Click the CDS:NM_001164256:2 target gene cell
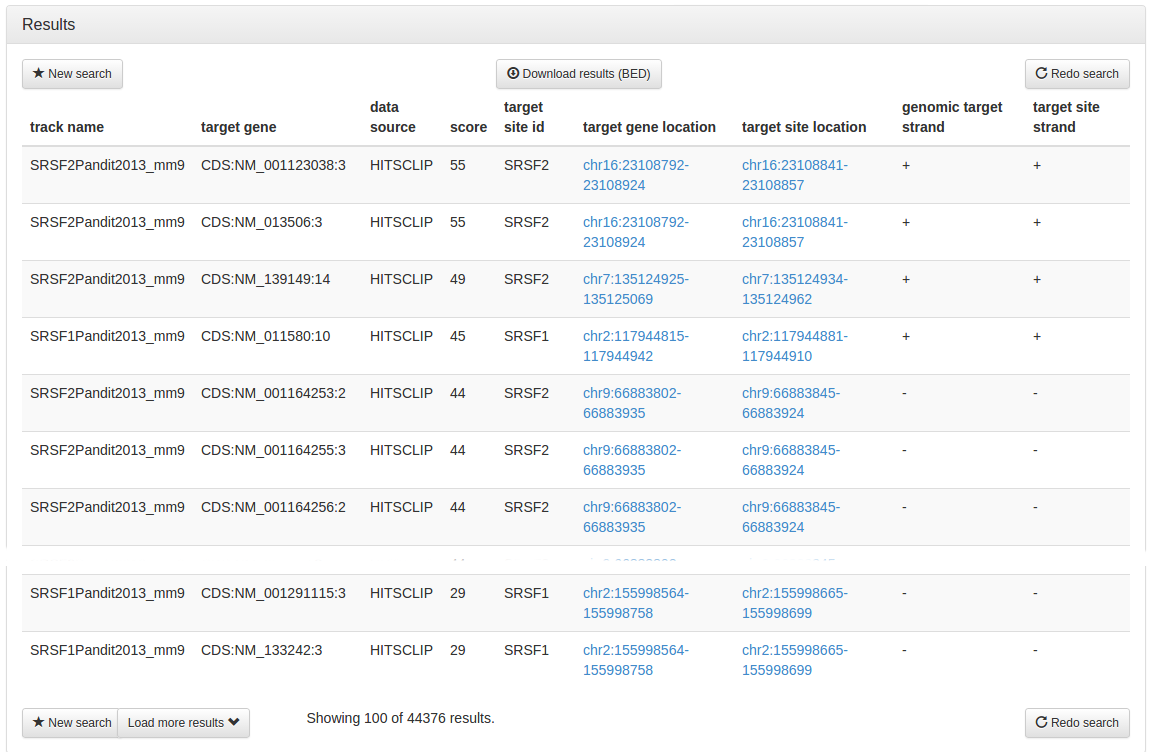 pos(273,507)
